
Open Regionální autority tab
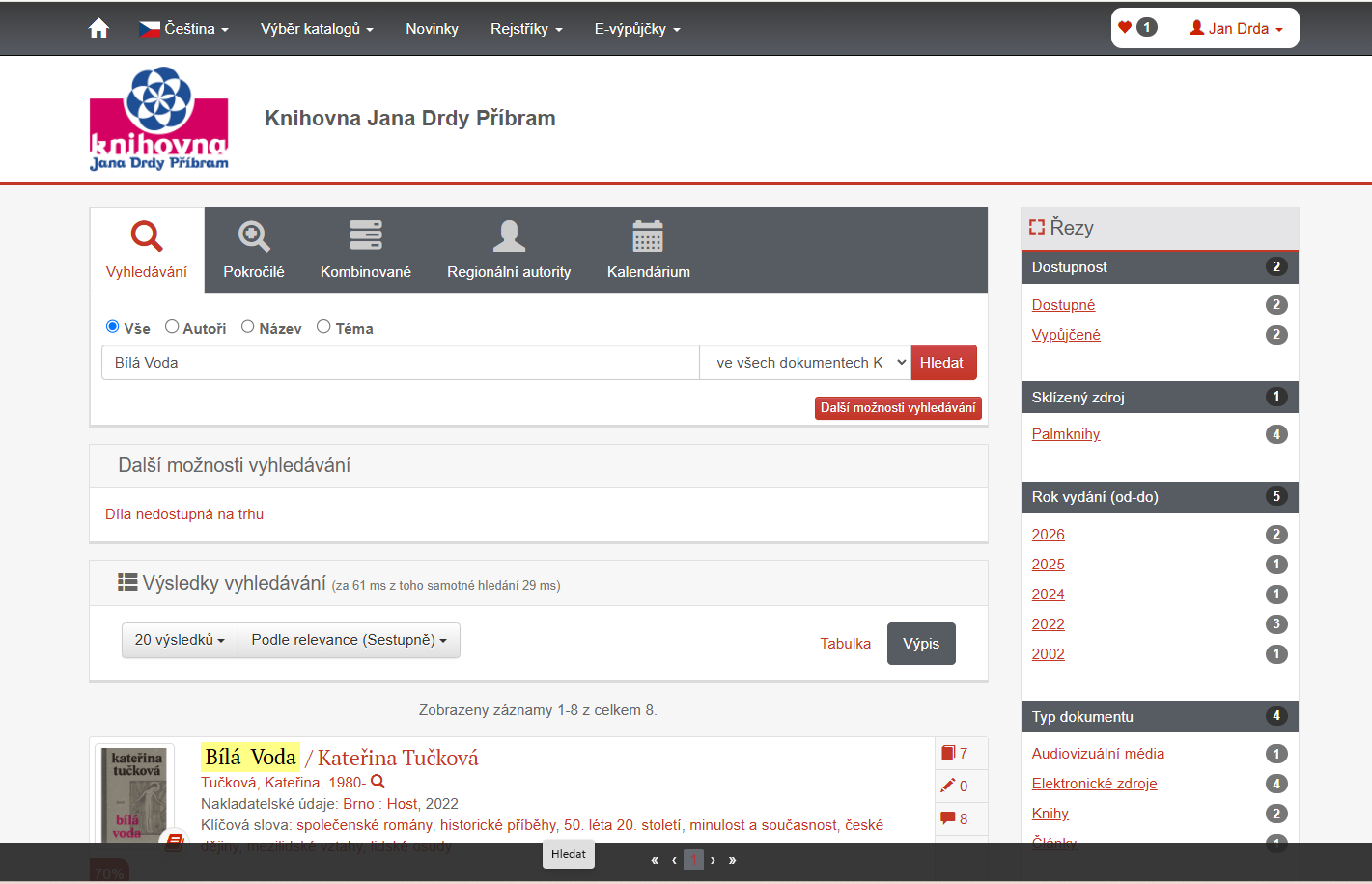tap(509, 250)
